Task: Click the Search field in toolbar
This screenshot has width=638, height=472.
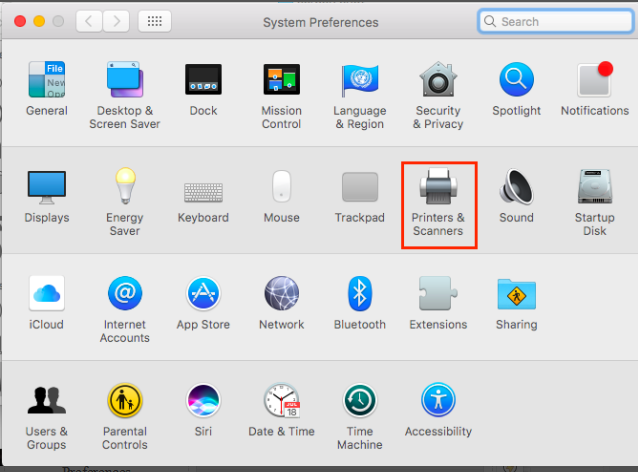Action: [556, 22]
